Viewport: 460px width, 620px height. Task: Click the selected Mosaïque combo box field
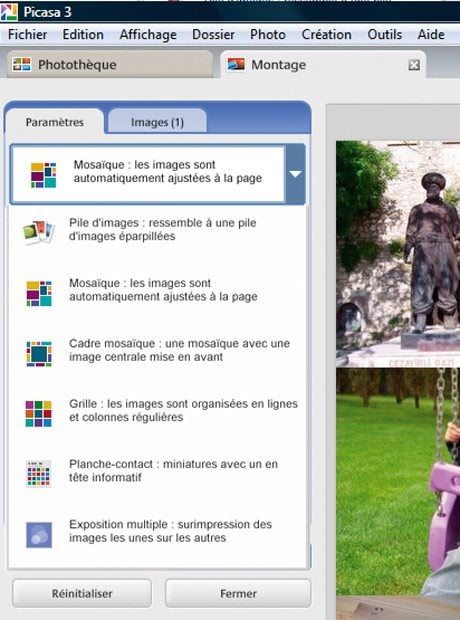tap(157, 174)
